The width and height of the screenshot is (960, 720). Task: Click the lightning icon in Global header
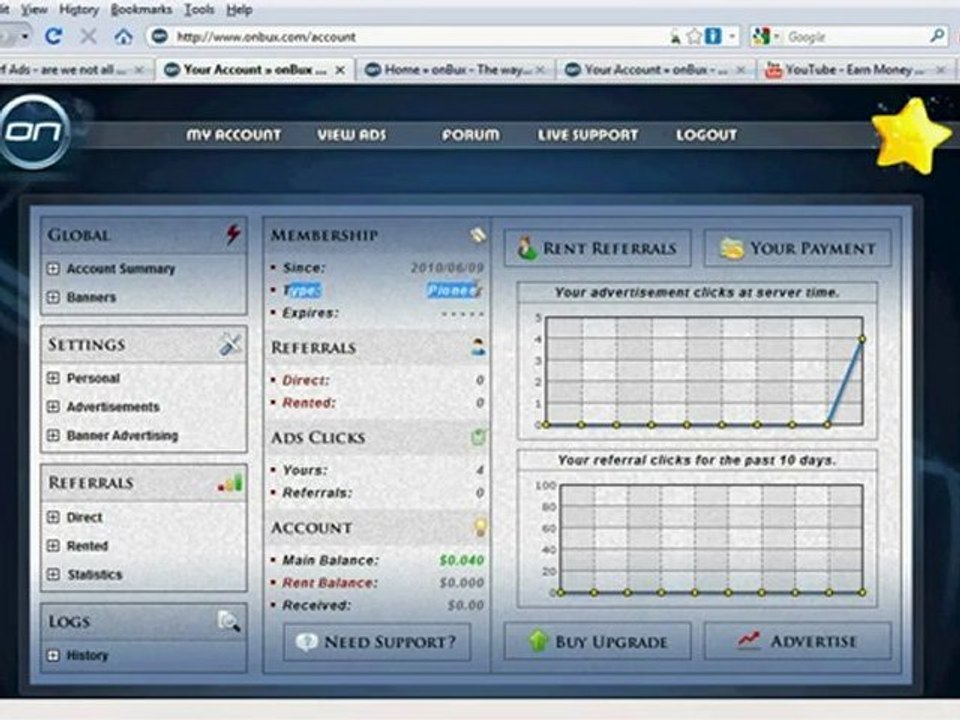tap(233, 234)
